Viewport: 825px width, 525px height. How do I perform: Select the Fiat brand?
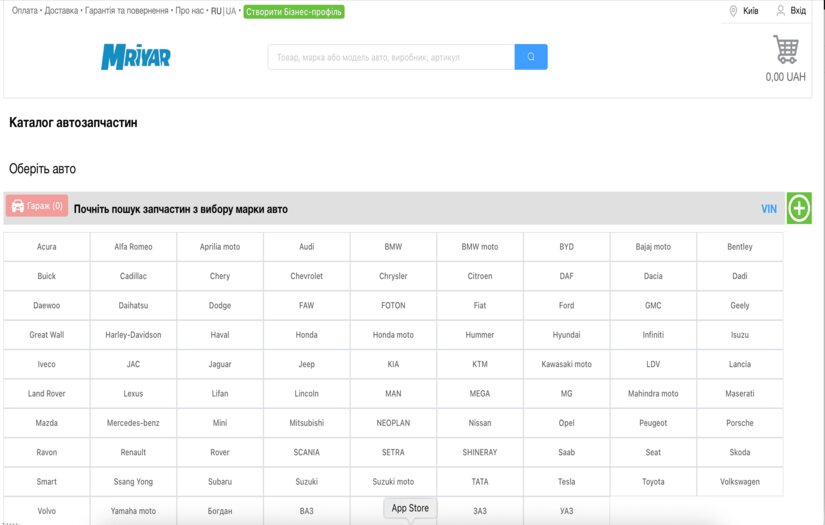[x=480, y=306]
